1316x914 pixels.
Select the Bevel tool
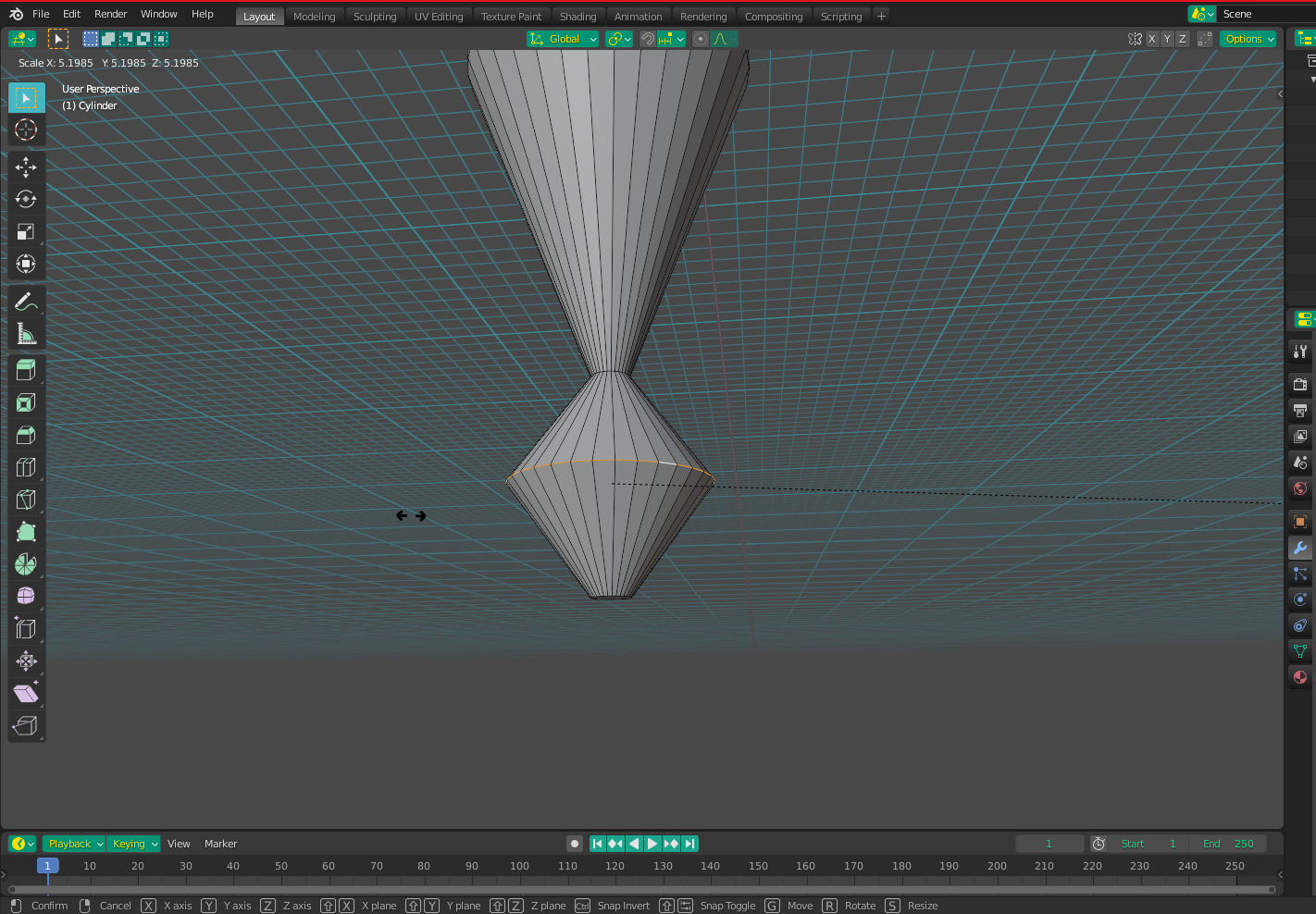[x=26, y=435]
